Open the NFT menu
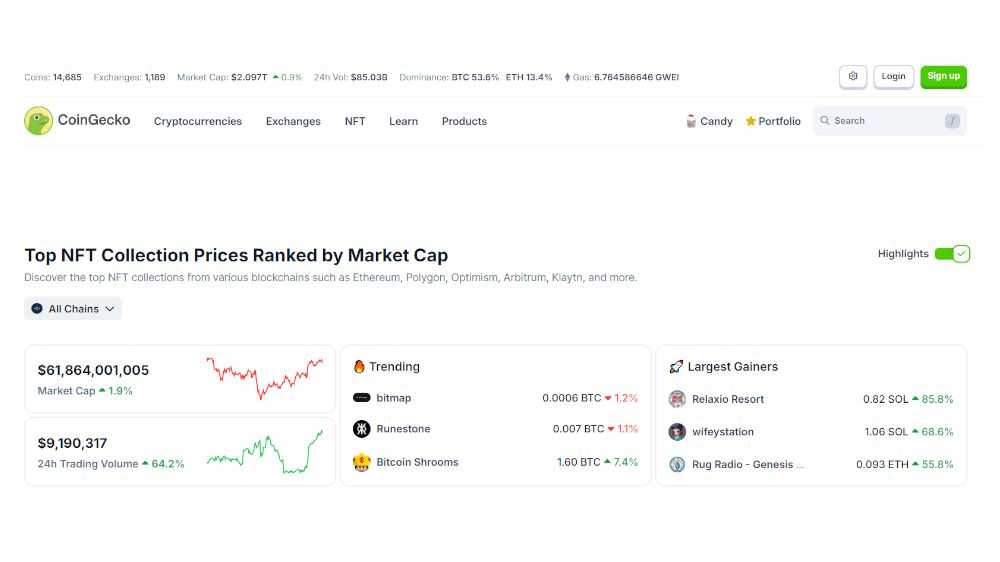This screenshot has height=562, width=1000. 355,121
